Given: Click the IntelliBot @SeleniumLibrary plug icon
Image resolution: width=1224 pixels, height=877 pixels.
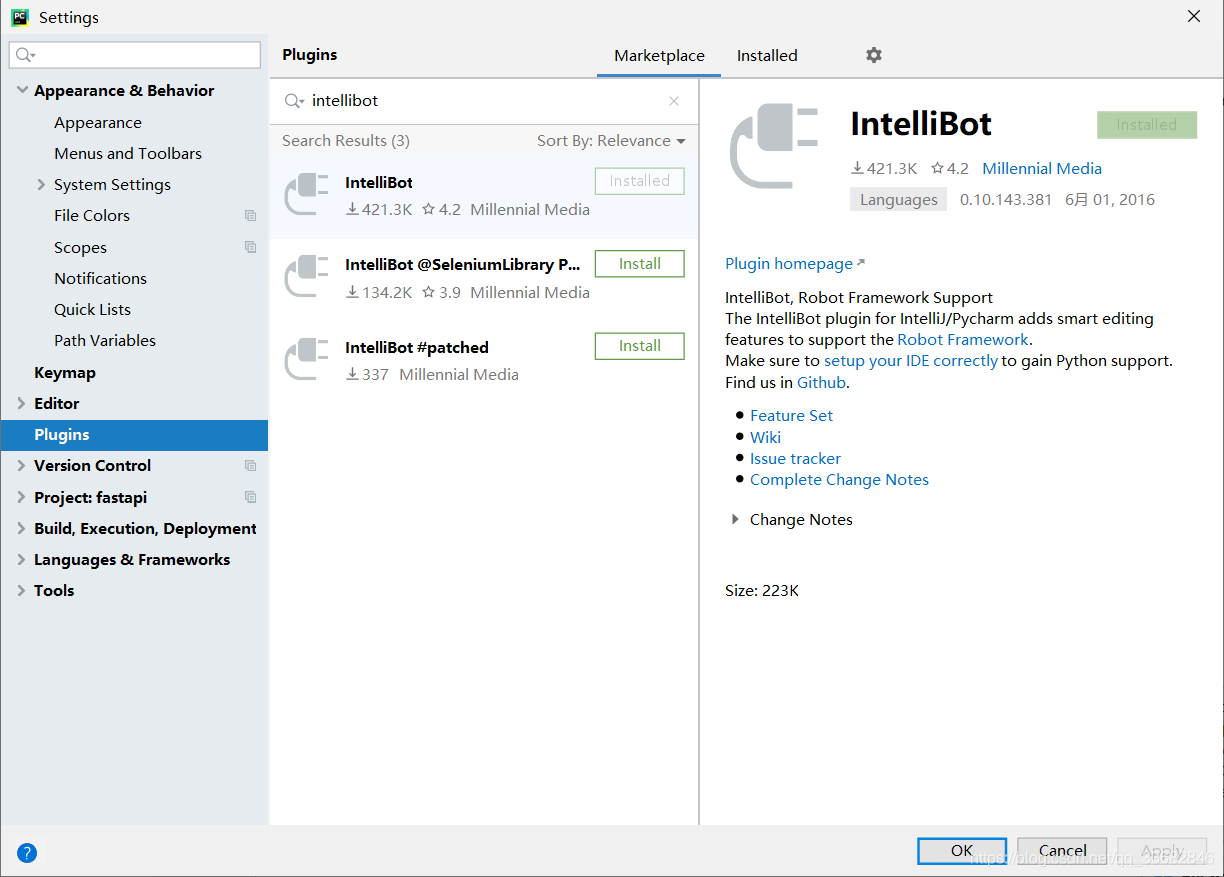Looking at the screenshot, I should 307,277.
